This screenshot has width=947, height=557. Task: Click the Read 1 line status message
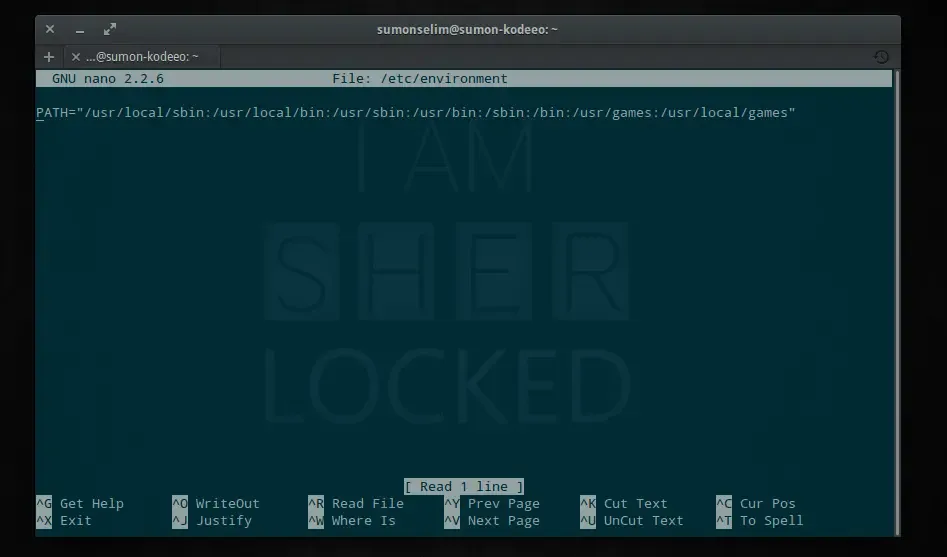[464, 486]
